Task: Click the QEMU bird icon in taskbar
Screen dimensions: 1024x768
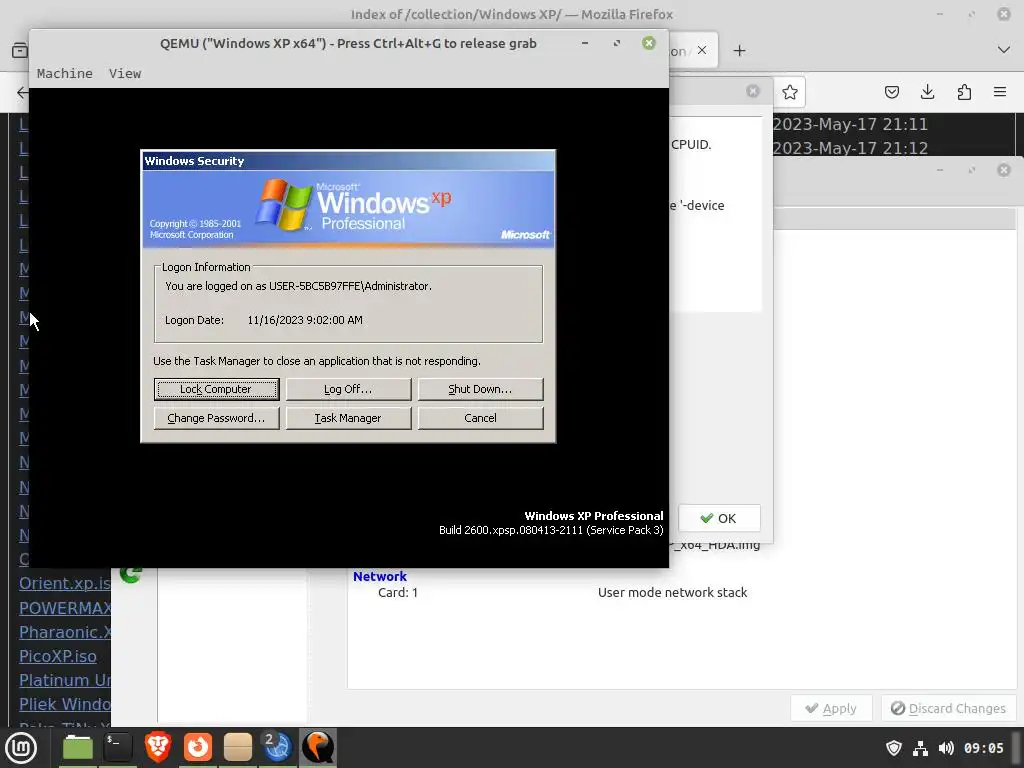Action: pos(317,747)
